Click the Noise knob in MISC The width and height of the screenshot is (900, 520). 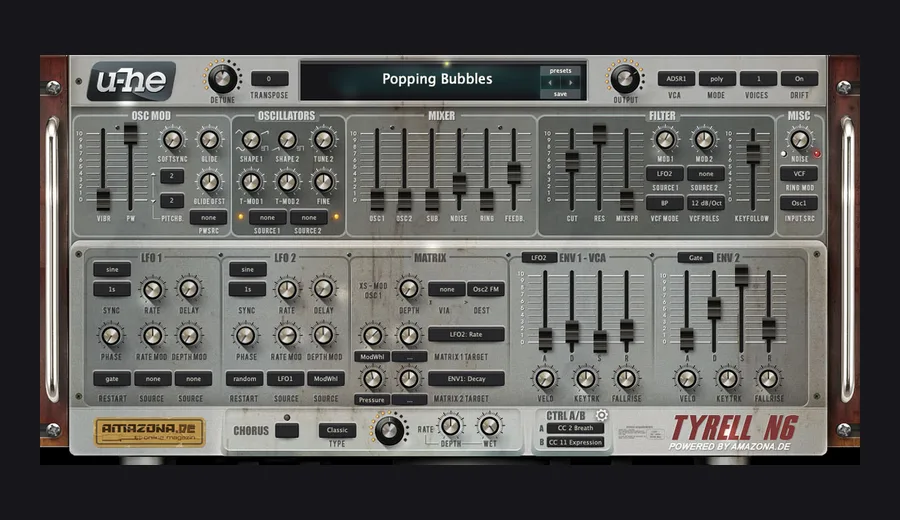pos(800,139)
